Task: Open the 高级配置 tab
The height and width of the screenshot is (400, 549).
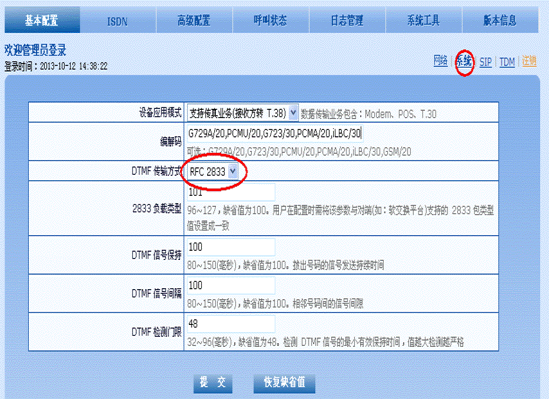Action: [x=194, y=20]
